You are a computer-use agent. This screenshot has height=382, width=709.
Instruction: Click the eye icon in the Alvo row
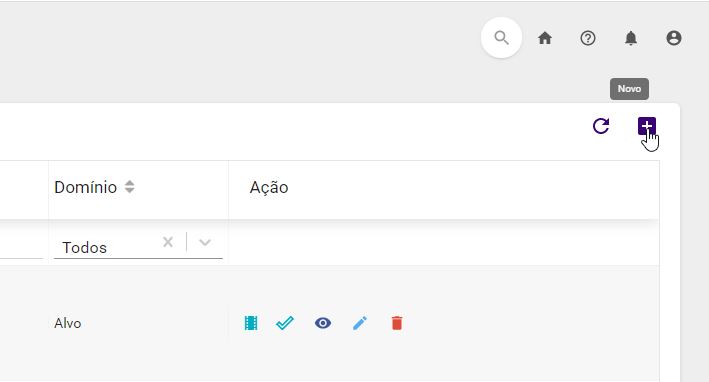323,323
